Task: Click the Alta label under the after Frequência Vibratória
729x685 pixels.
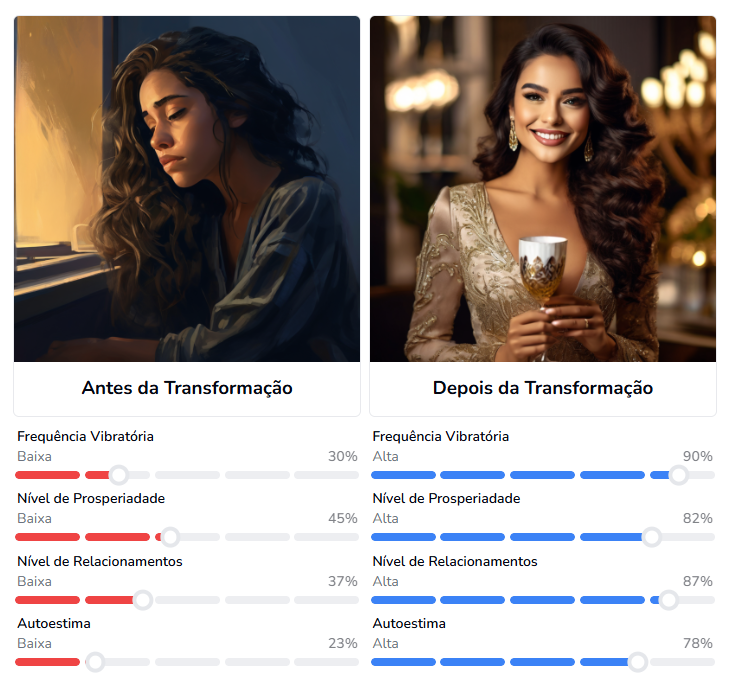Action: (385, 457)
